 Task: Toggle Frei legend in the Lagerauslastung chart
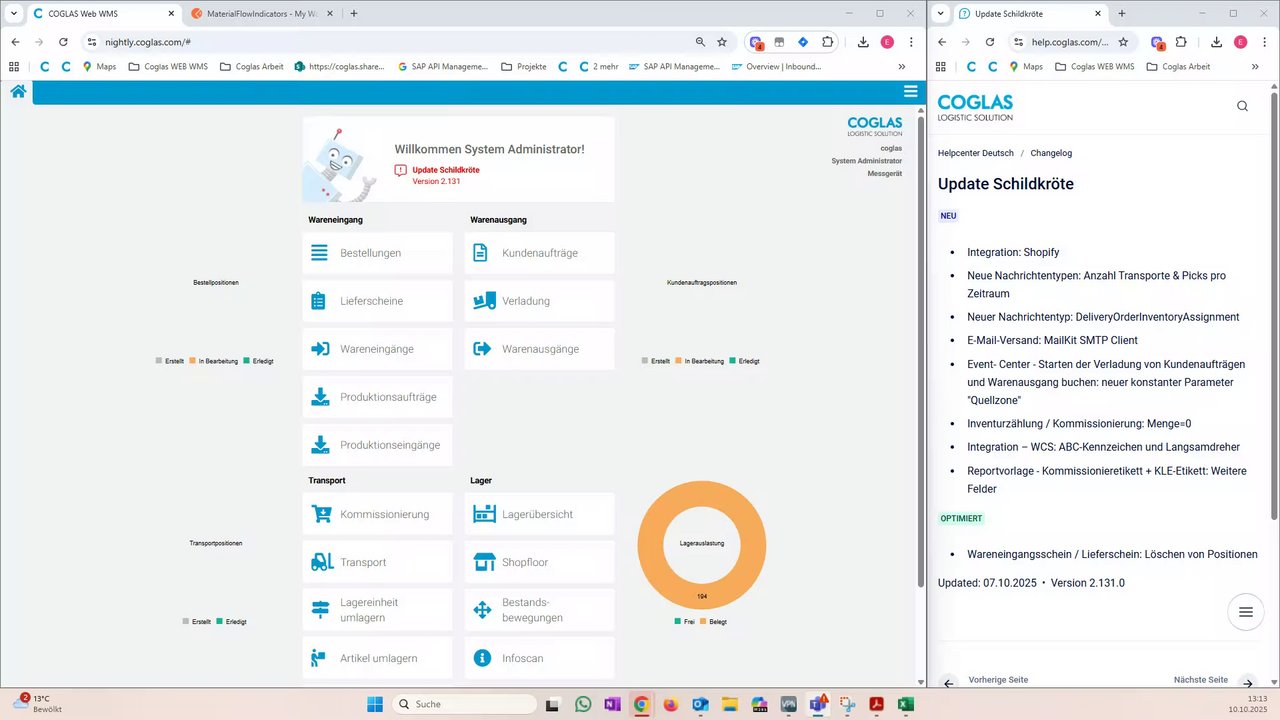coord(684,621)
